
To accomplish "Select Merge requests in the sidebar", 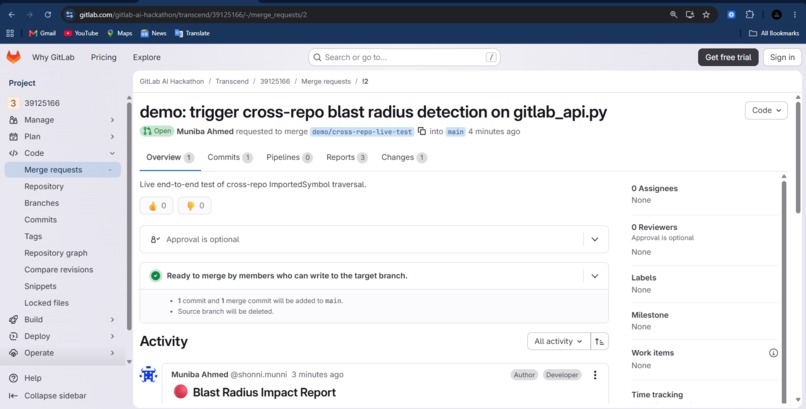I will 63,170.
